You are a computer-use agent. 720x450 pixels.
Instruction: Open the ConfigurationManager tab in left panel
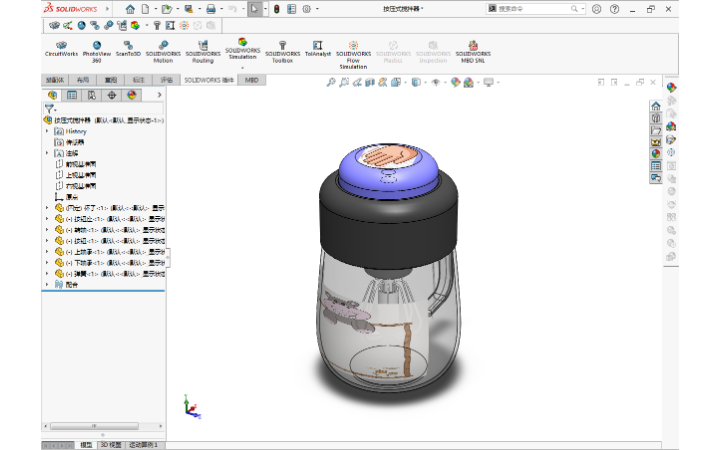[x=91, y=95]
